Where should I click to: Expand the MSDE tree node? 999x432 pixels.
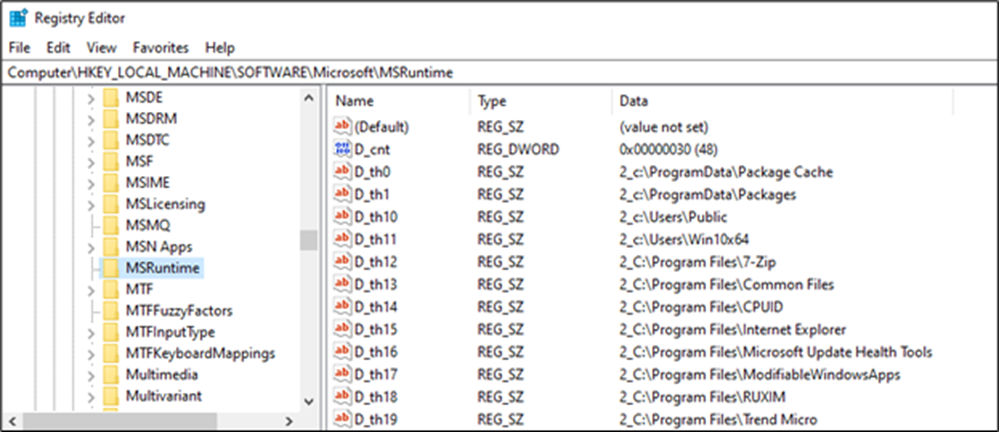(x=90, y=97)
